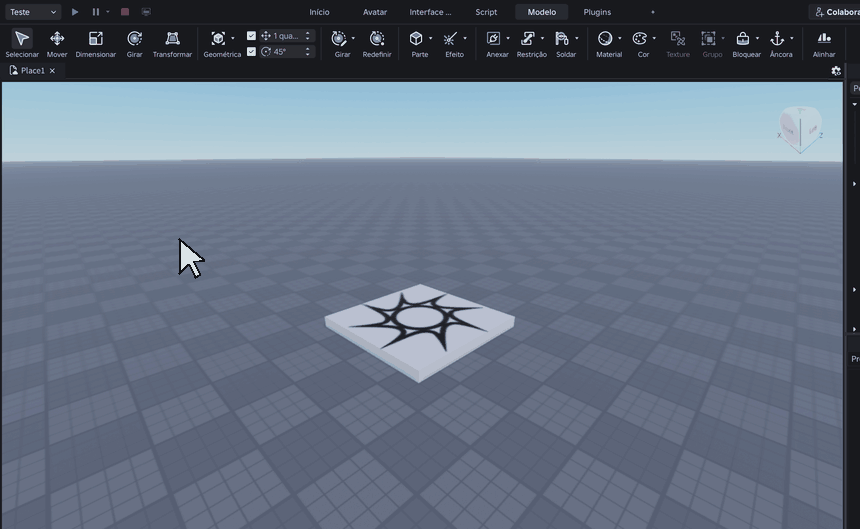Open the Teste mode dropdown

33,12
